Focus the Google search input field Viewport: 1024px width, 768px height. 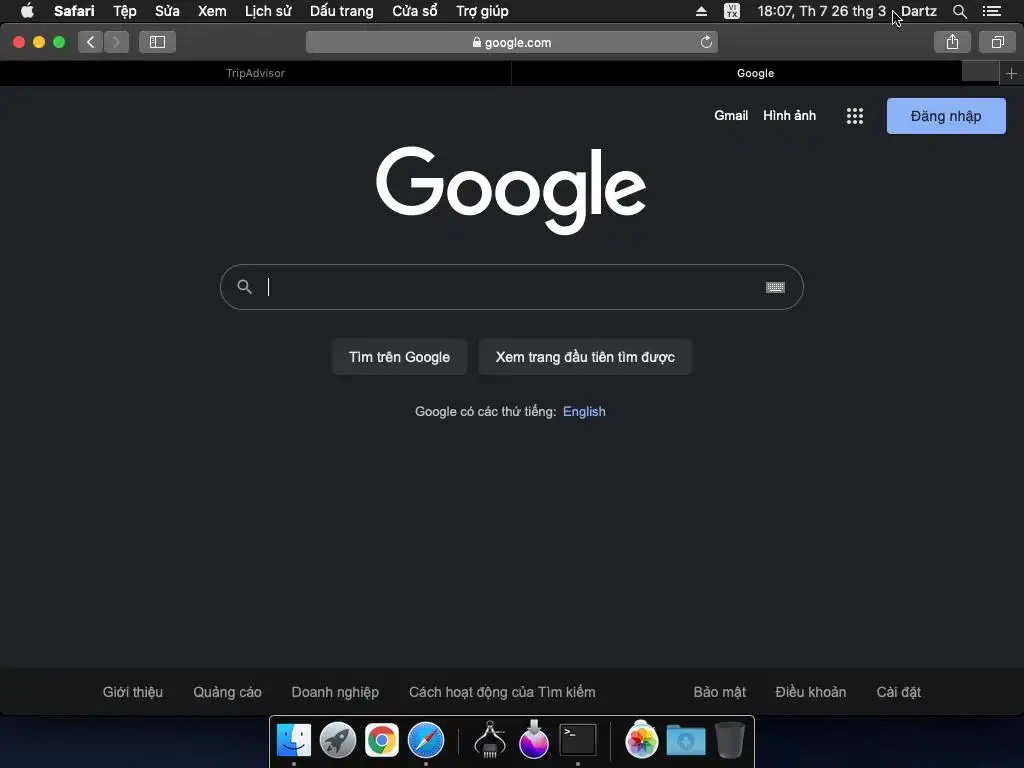[x=511, y=287]
